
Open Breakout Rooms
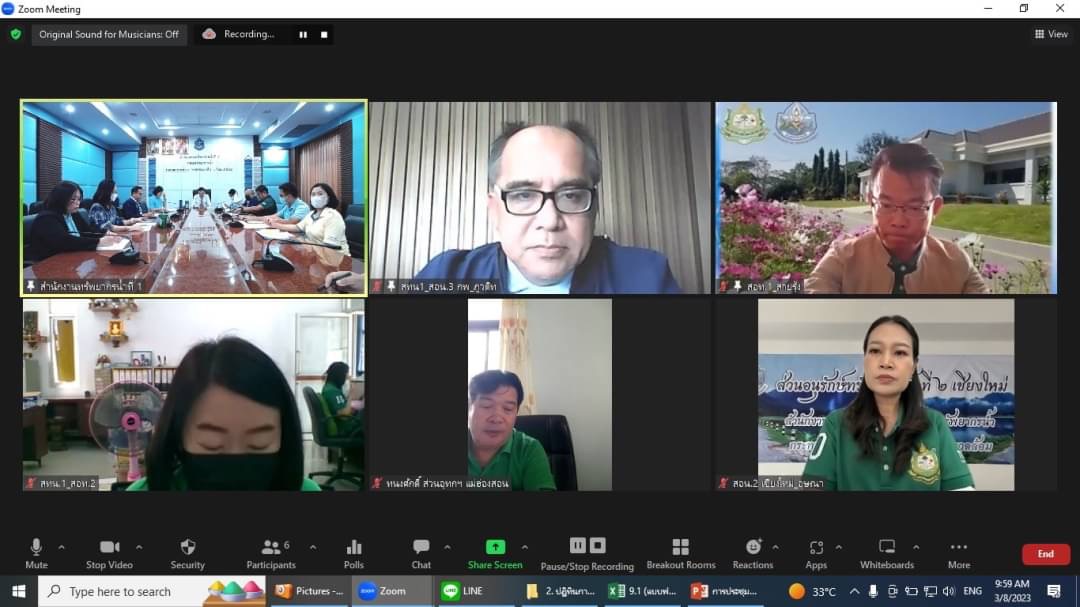[x=681, y=554]
